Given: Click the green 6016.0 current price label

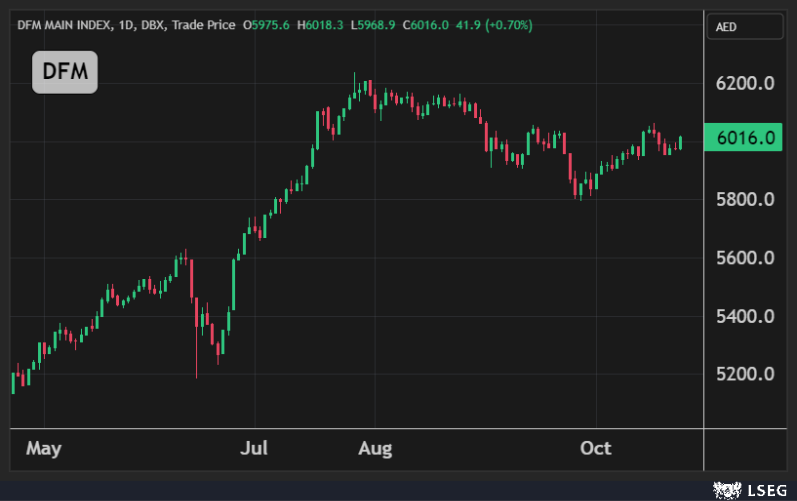Looking at the screenshot, I should coord(742,138).
